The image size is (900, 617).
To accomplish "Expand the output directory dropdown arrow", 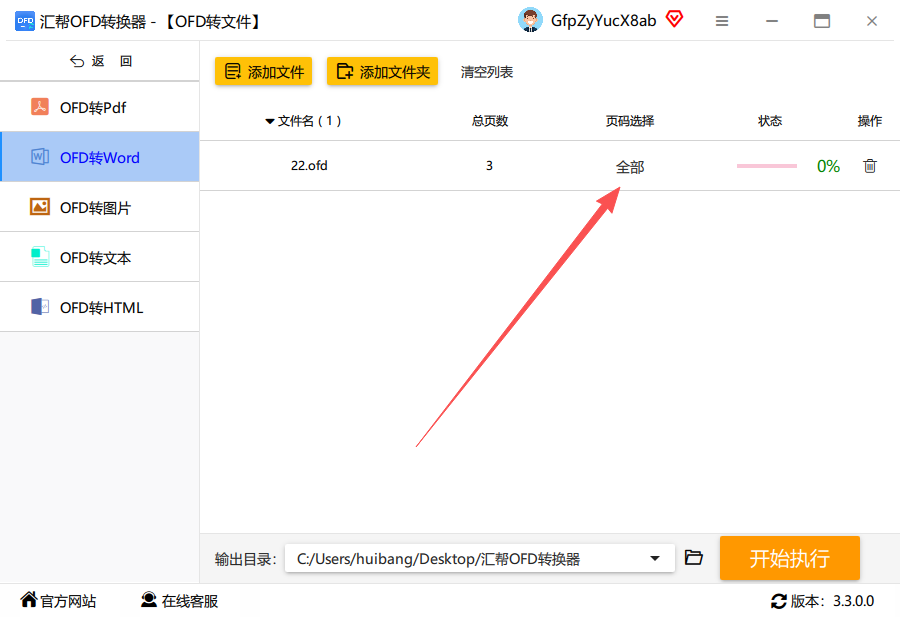I will coord(654,558).
